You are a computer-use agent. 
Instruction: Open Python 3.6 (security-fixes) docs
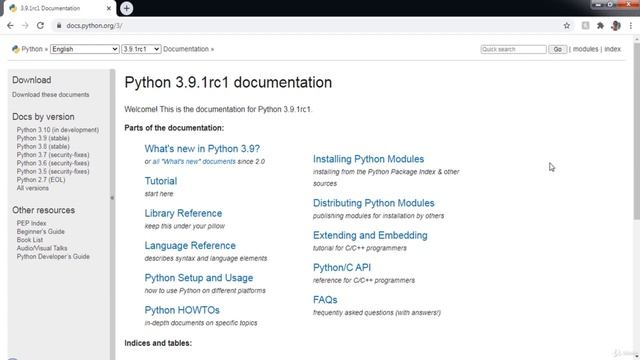click(x=53, y=163)
